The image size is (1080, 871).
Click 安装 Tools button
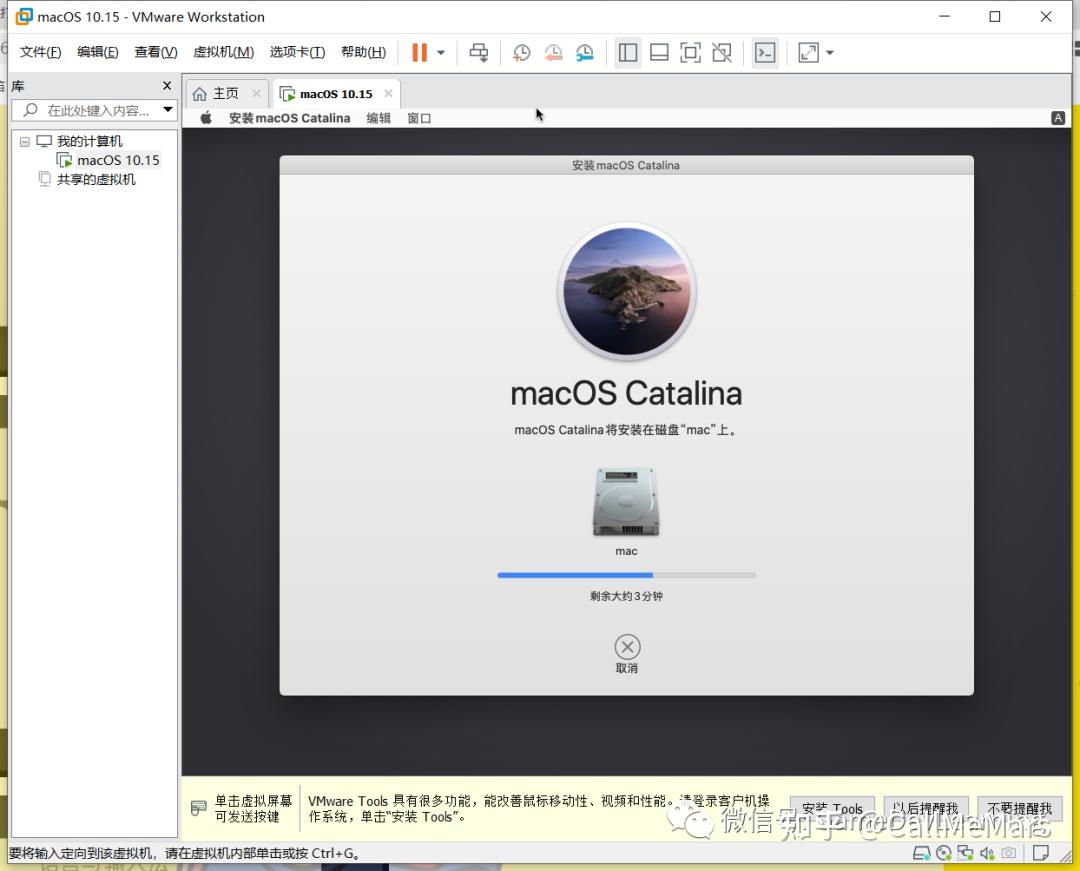(832, 808)
